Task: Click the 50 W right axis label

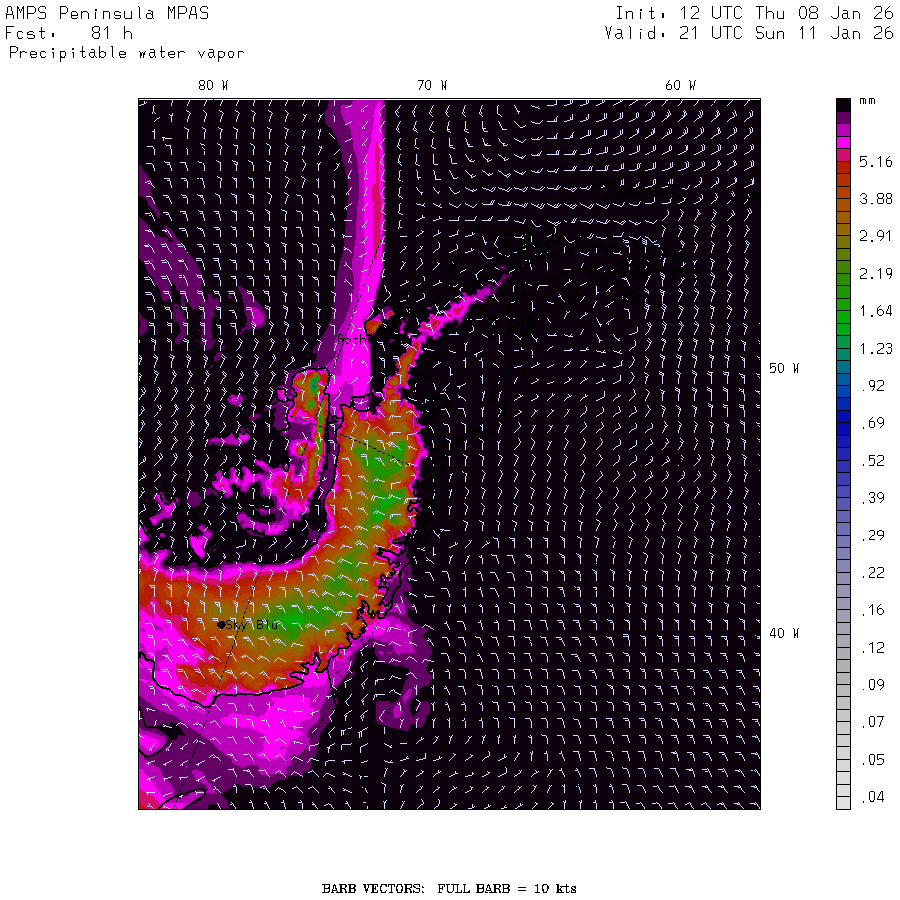Action: coord(783,368)
